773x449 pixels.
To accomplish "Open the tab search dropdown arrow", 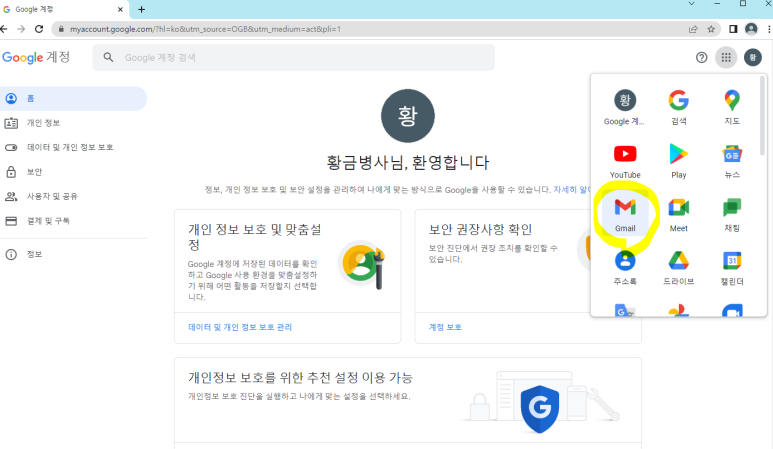I will pyautogui.click(x=692, y=4).
